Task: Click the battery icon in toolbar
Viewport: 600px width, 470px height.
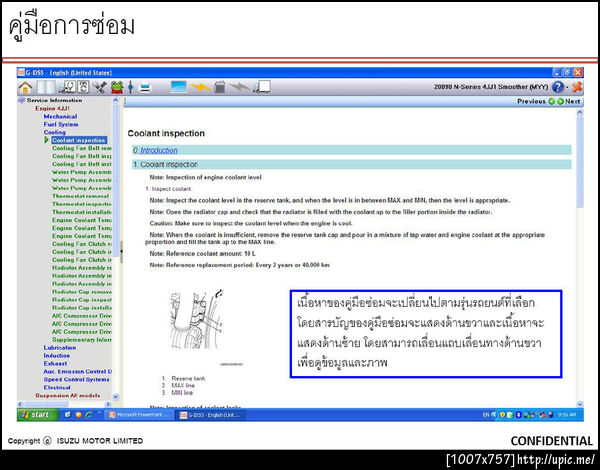Action: click(220, 87)
